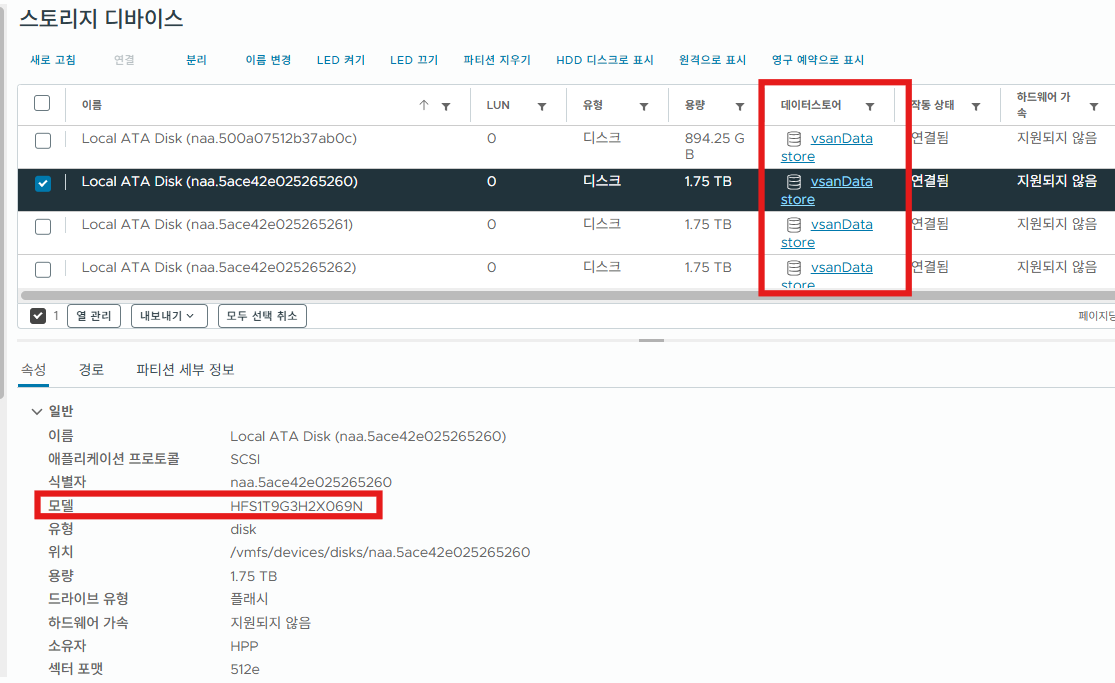Click Local ATA Disk (naa.5ace42e025265261) name
1115x683 pixels.
coord(217,225)
